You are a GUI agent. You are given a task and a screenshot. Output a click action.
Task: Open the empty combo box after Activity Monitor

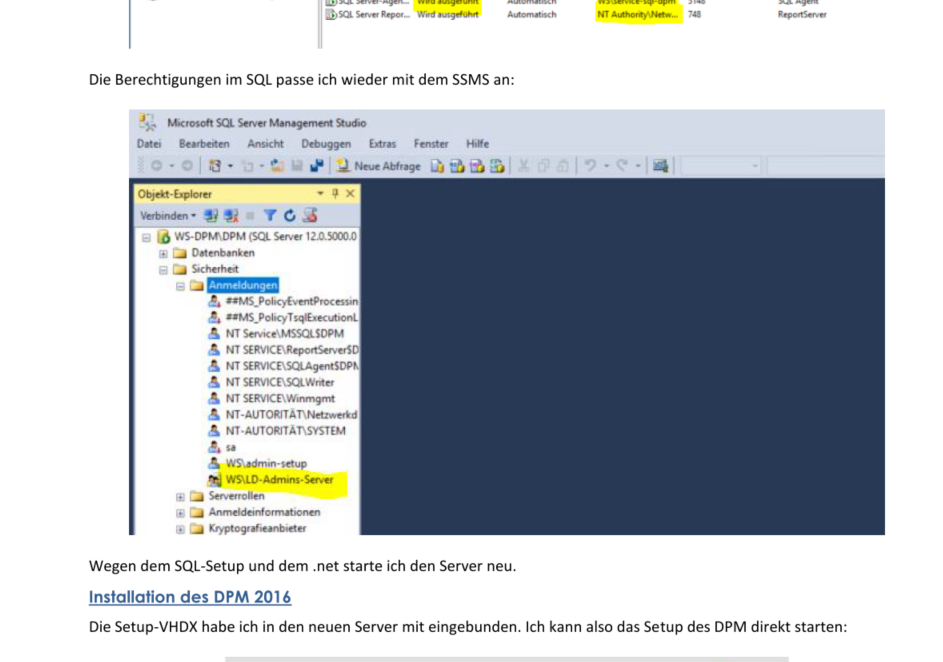(x=720, y=166)
